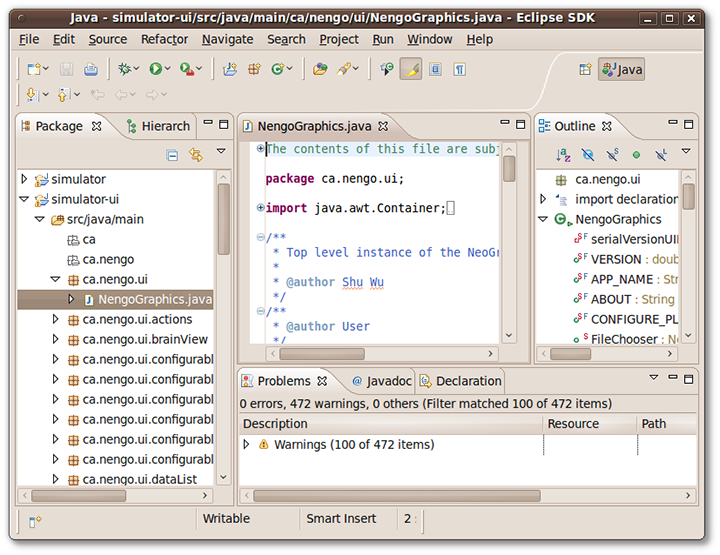Switch to the Hierarchy tab

tap(158, 126)
